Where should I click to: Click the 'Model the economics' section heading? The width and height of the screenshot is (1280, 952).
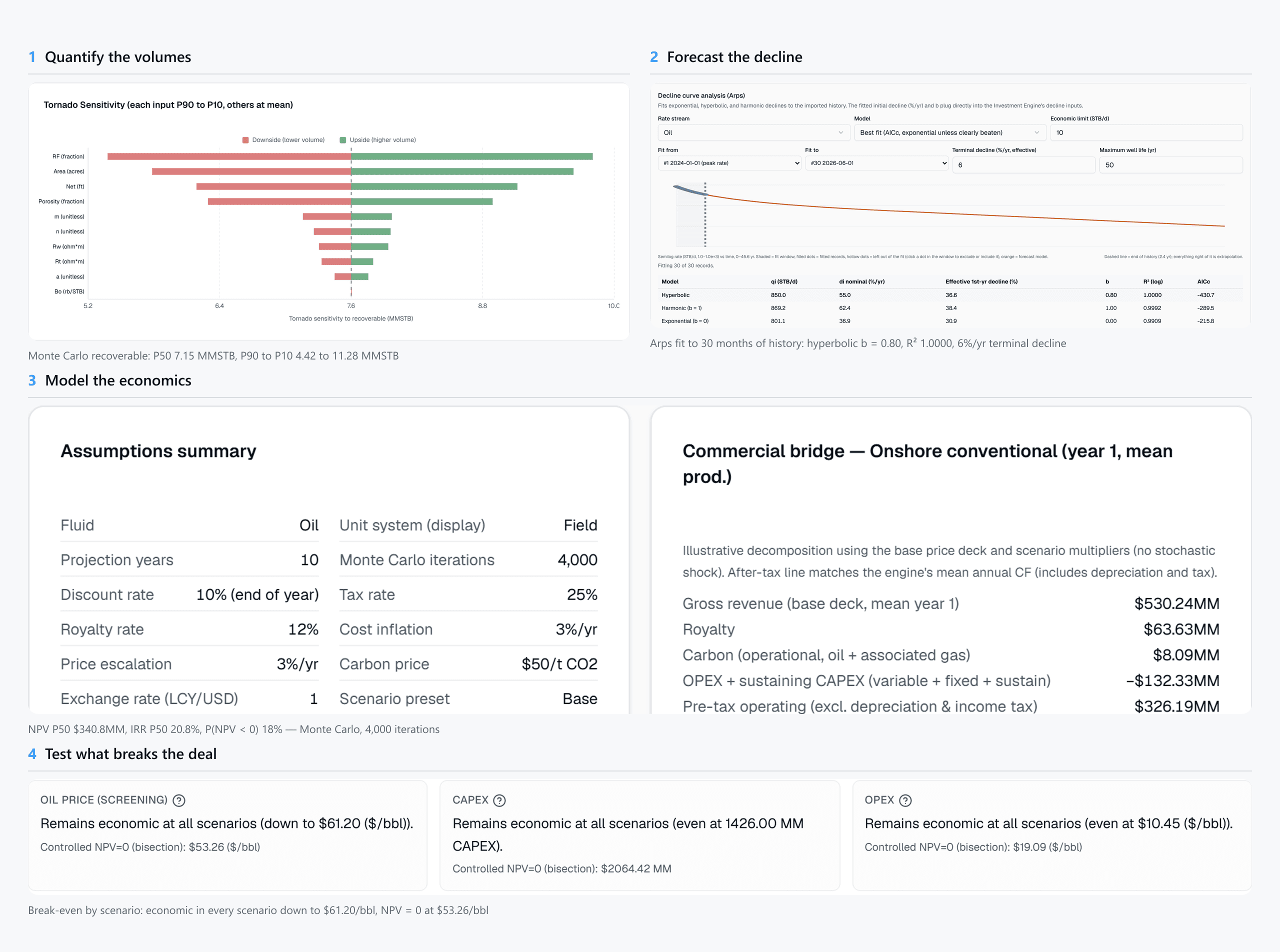(x=118, y=380)
